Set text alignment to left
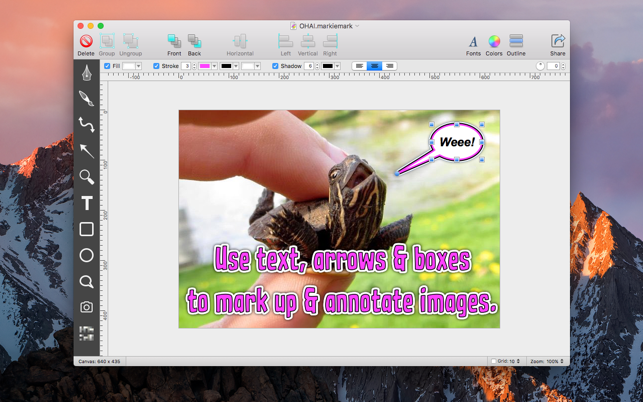 [x=359, y=66]
